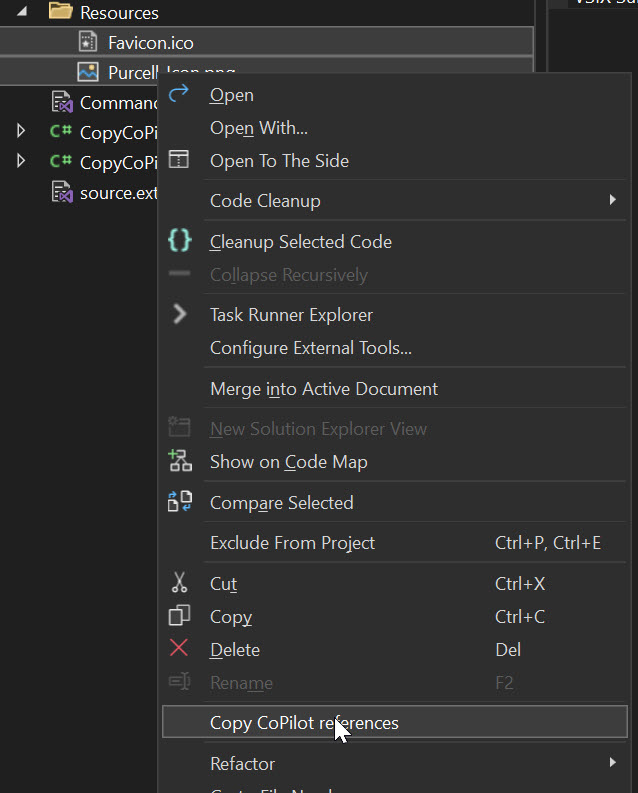Select Merge into Active Document

pyautogui.click(x=323, y=388)
